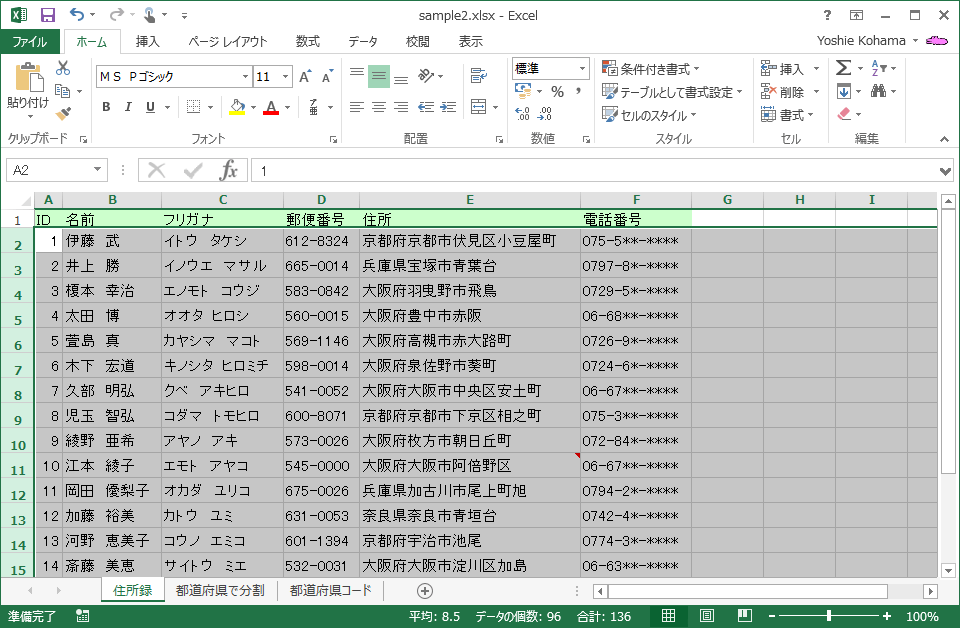Expand the formula bar
This screenshot has height=628, width=960.
pyautogui.click(x=945, y=171)
